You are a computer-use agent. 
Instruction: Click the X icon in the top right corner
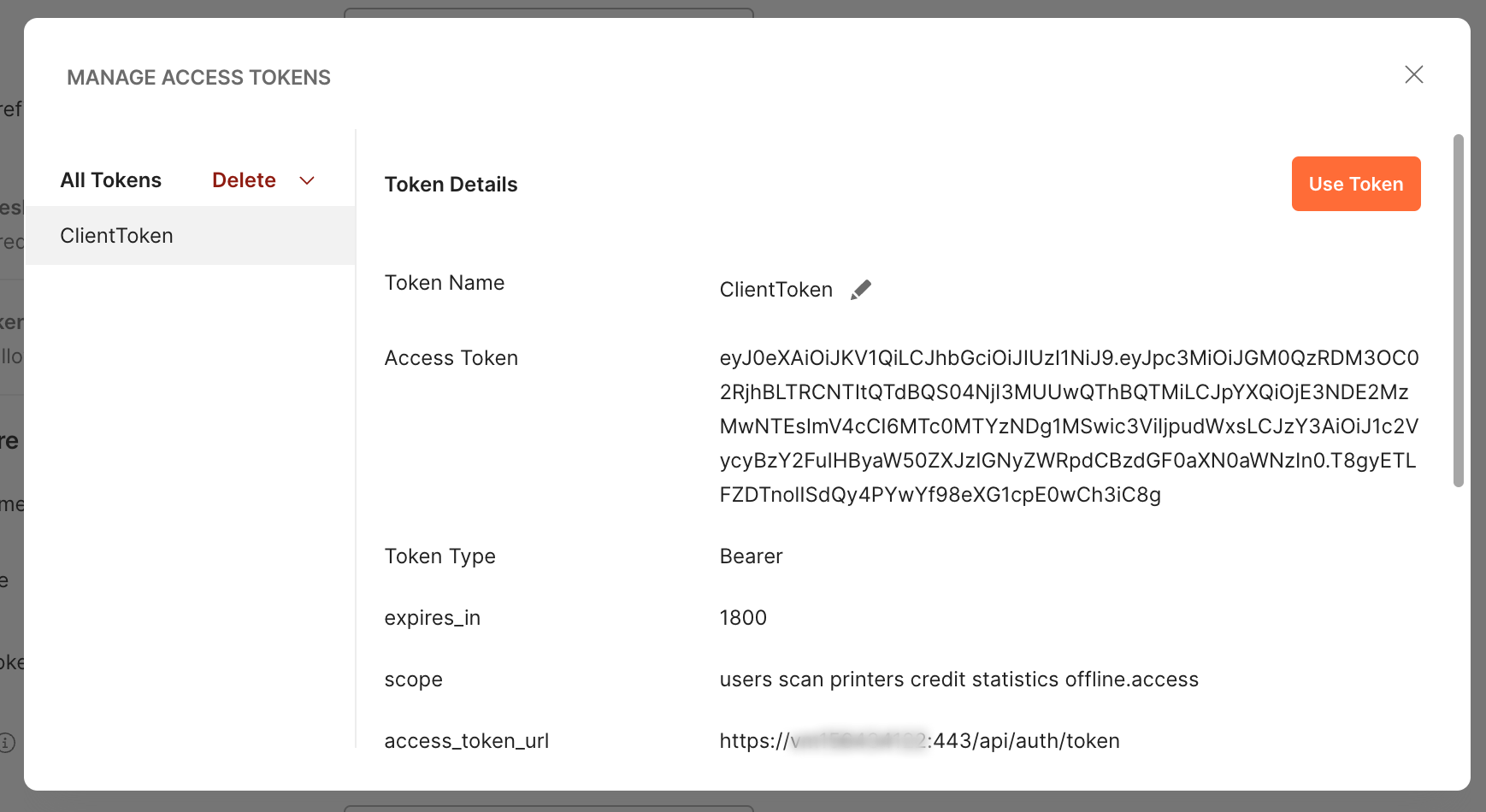click(1415, 75)
